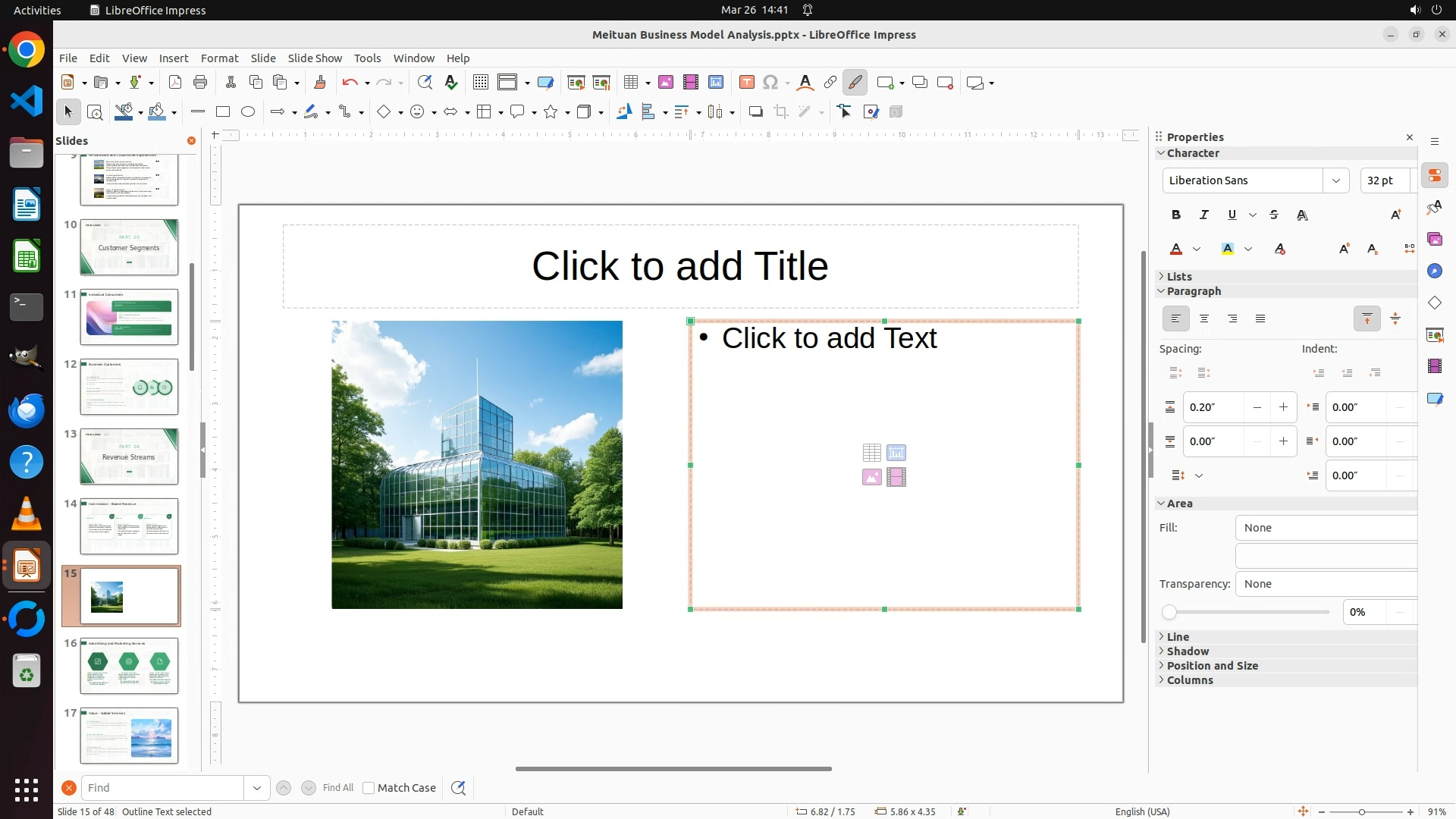The image size is (1456, 819).
Task: Open the sidebar Gallery deck
Action: 1435,240
